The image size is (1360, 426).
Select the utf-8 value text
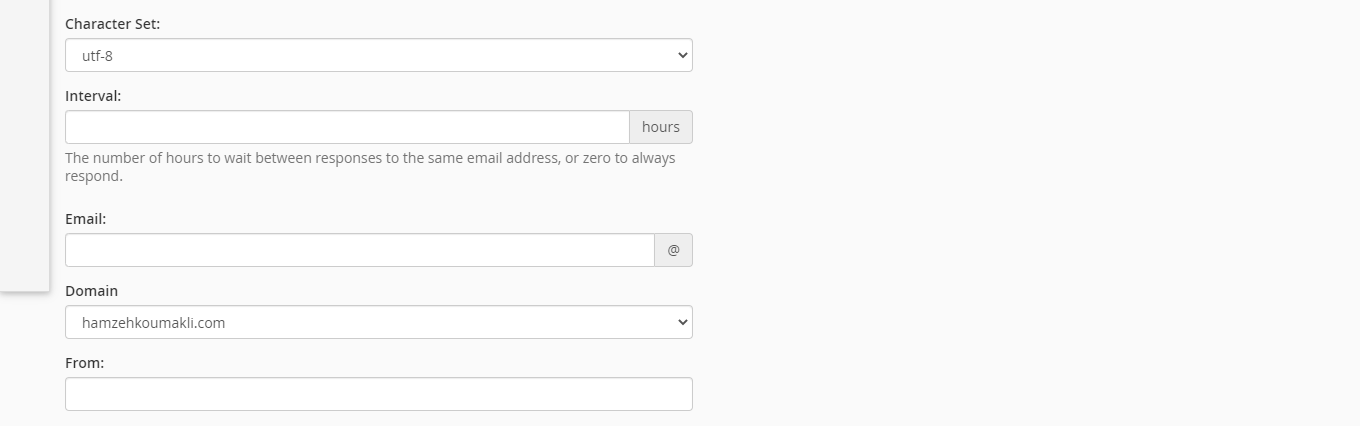[97, 57]
